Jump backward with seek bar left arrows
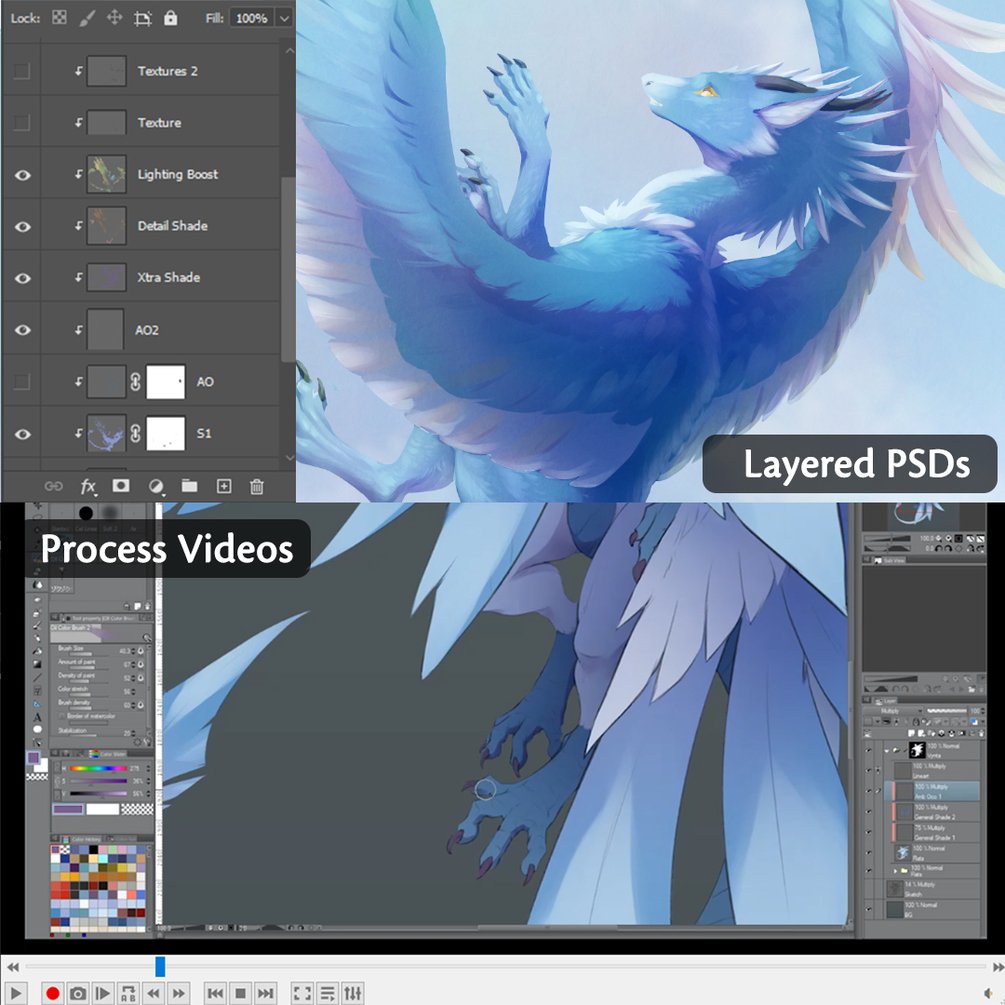 [12, 967]
